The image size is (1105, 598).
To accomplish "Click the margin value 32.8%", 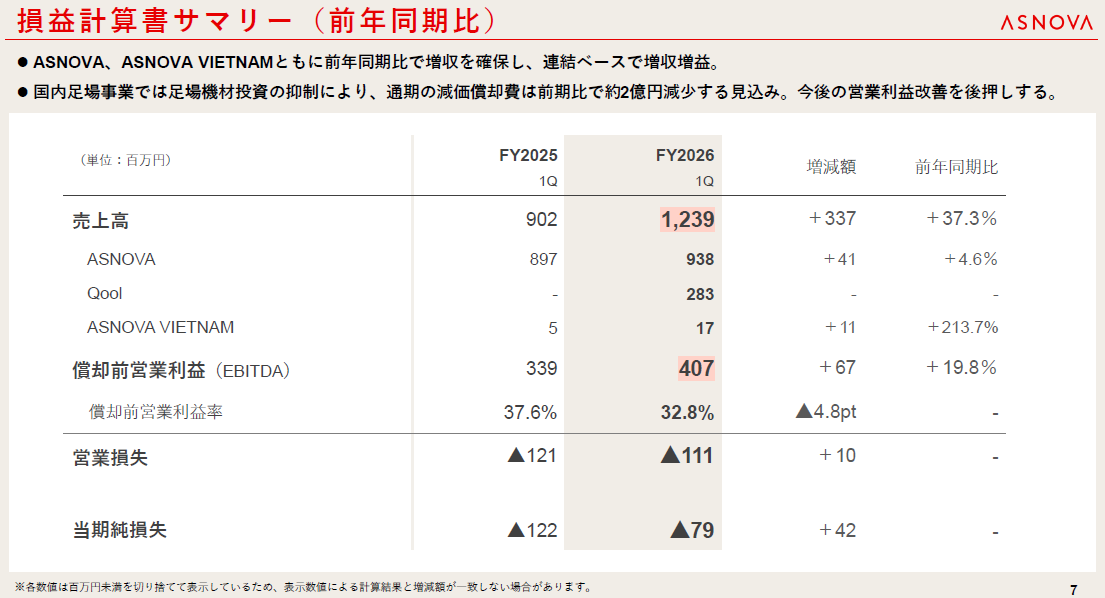I will tap(687, 412).
